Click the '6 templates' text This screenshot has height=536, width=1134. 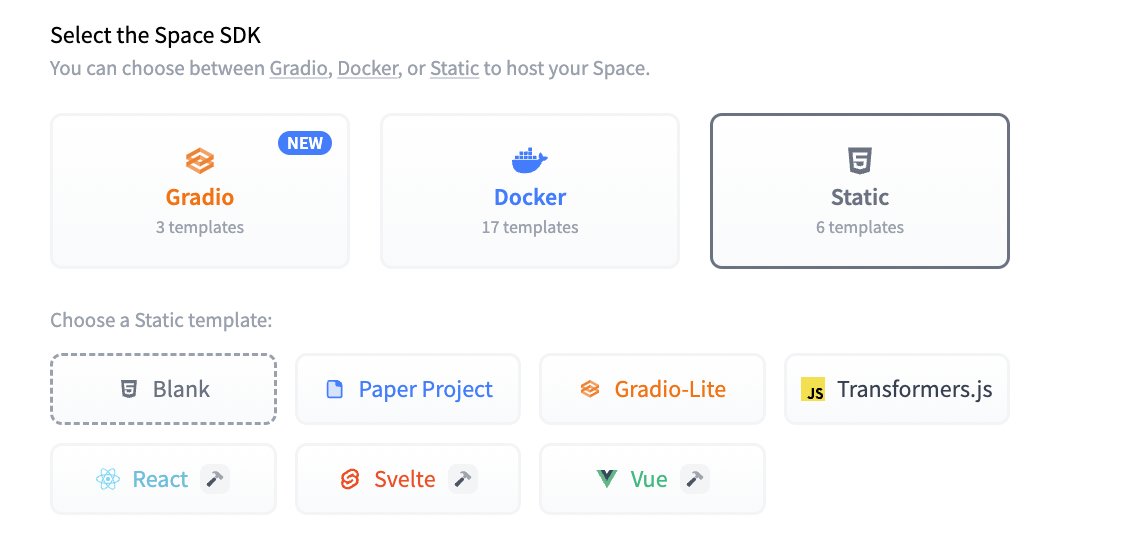tap(860, 227)
